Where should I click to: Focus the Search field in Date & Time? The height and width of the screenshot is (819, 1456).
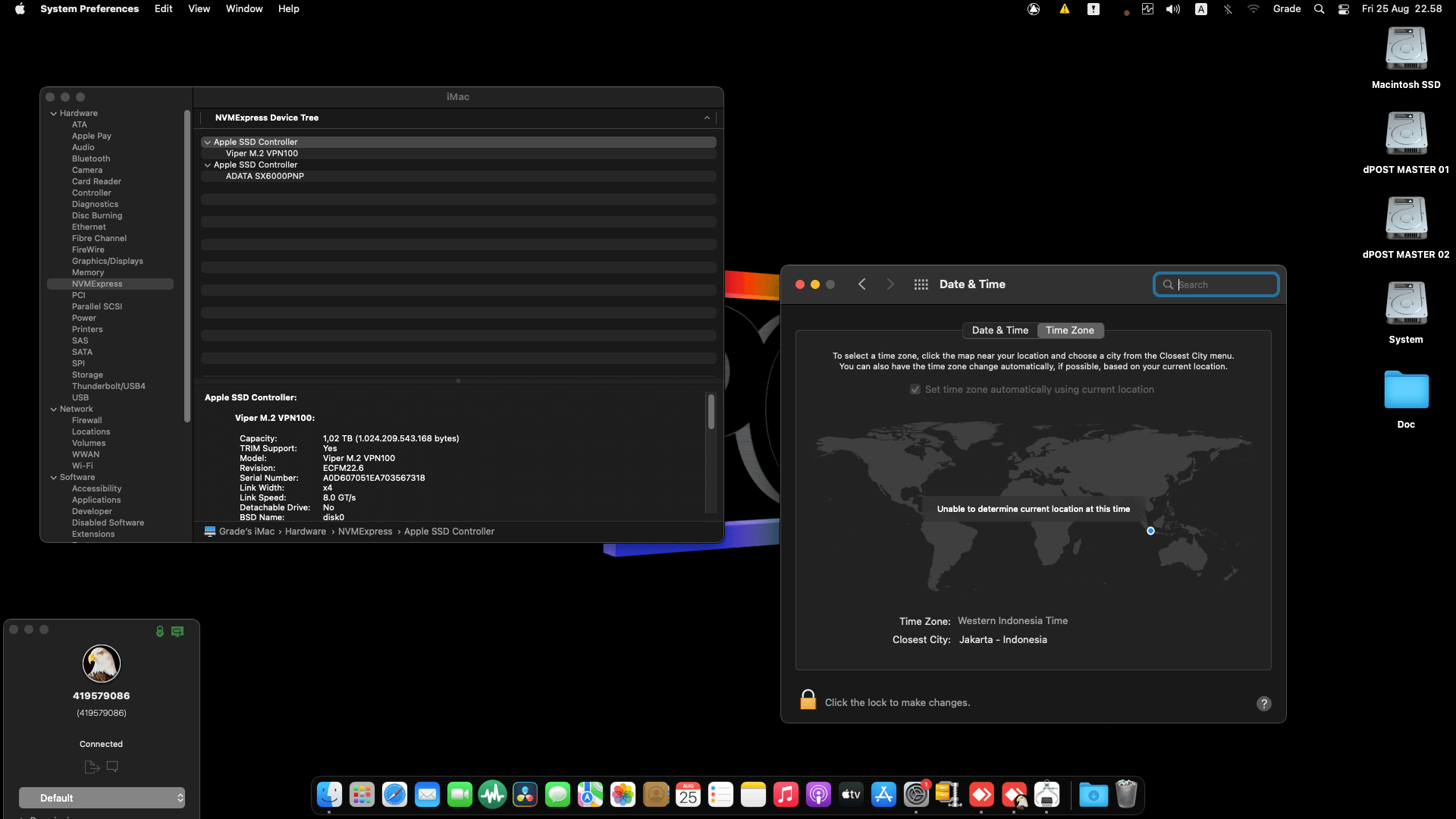pyautogui.click(x=1216, y=284)
